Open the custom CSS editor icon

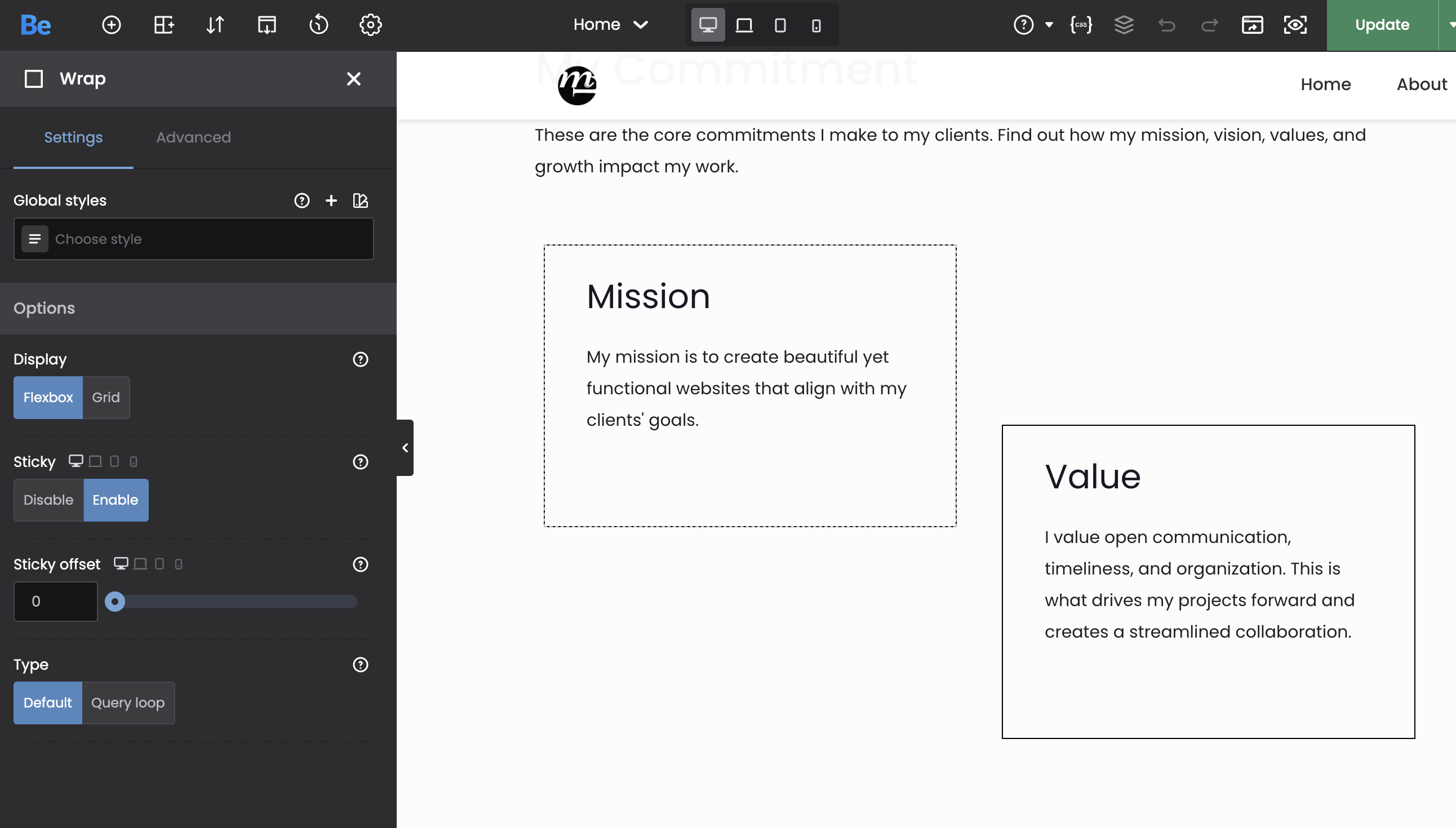tap(1081, 25)
